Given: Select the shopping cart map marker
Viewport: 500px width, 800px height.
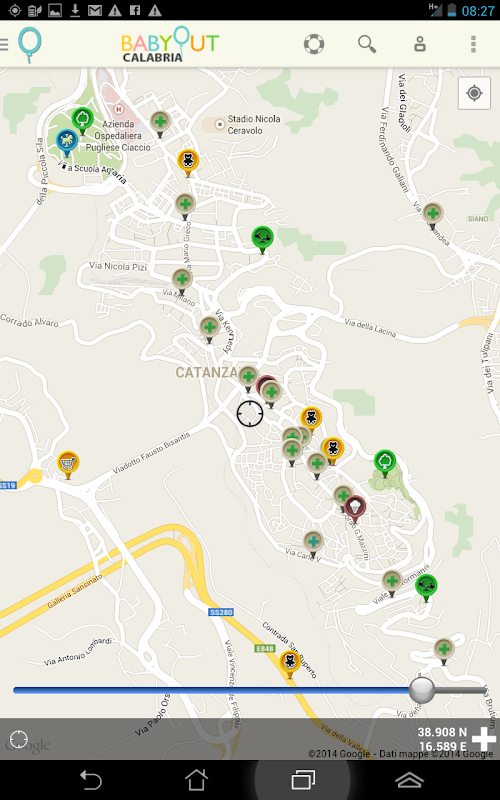Looking at the screenshot, I should point(68,464).
